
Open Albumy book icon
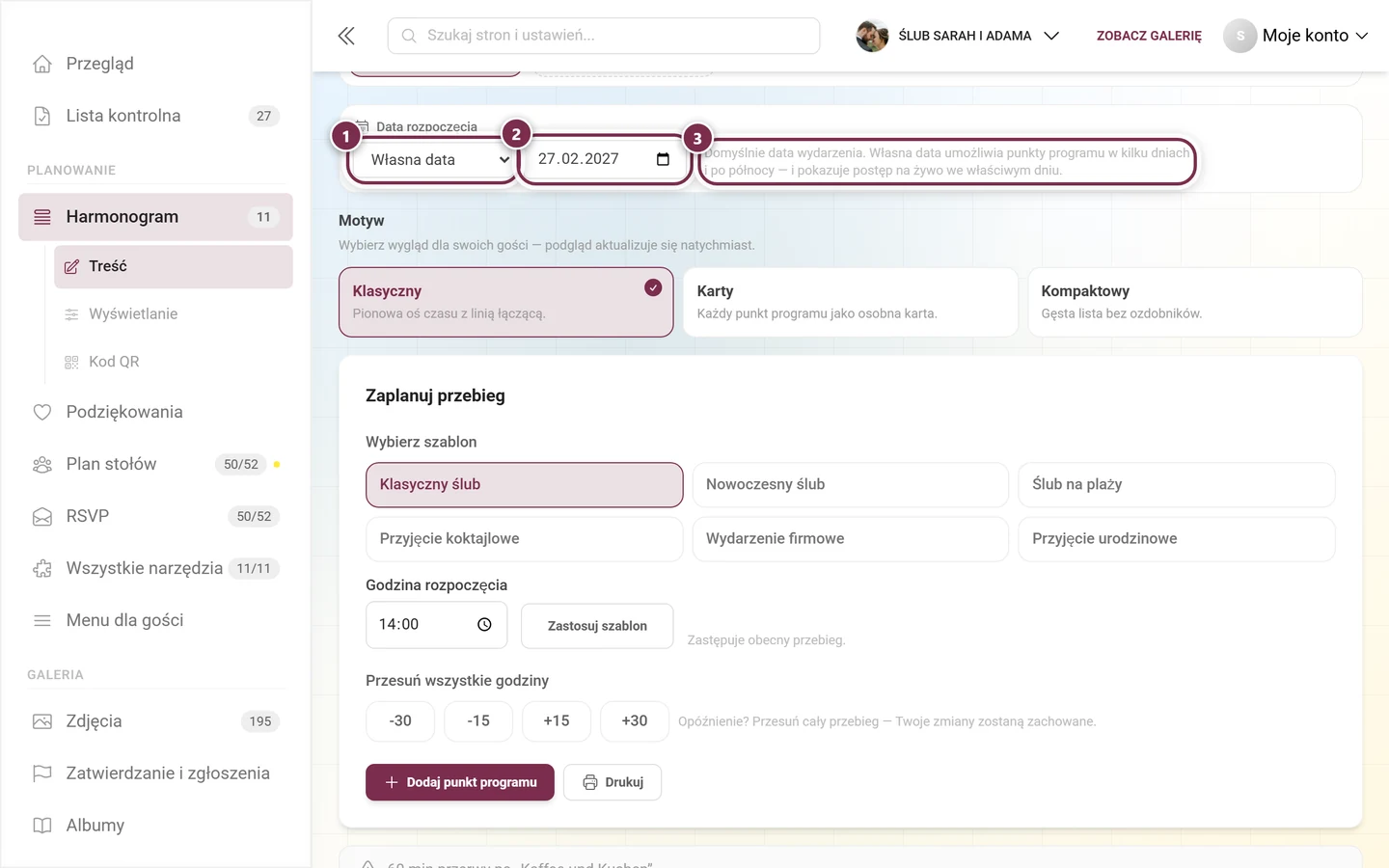coord(42,826)
